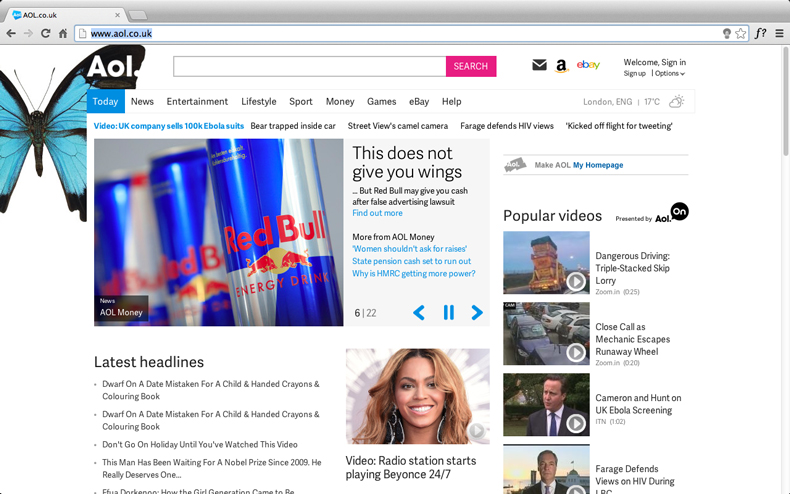Open the Money navigation tab
Screen dimensions: 790x494
(x=340, y=102)
